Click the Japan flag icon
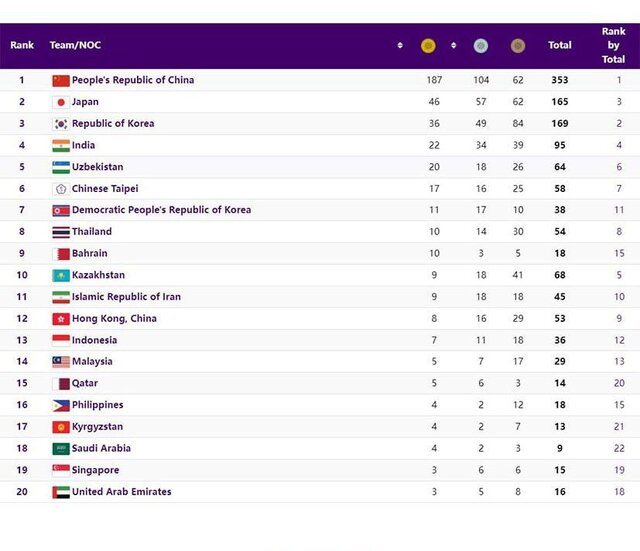 point(60,102)
